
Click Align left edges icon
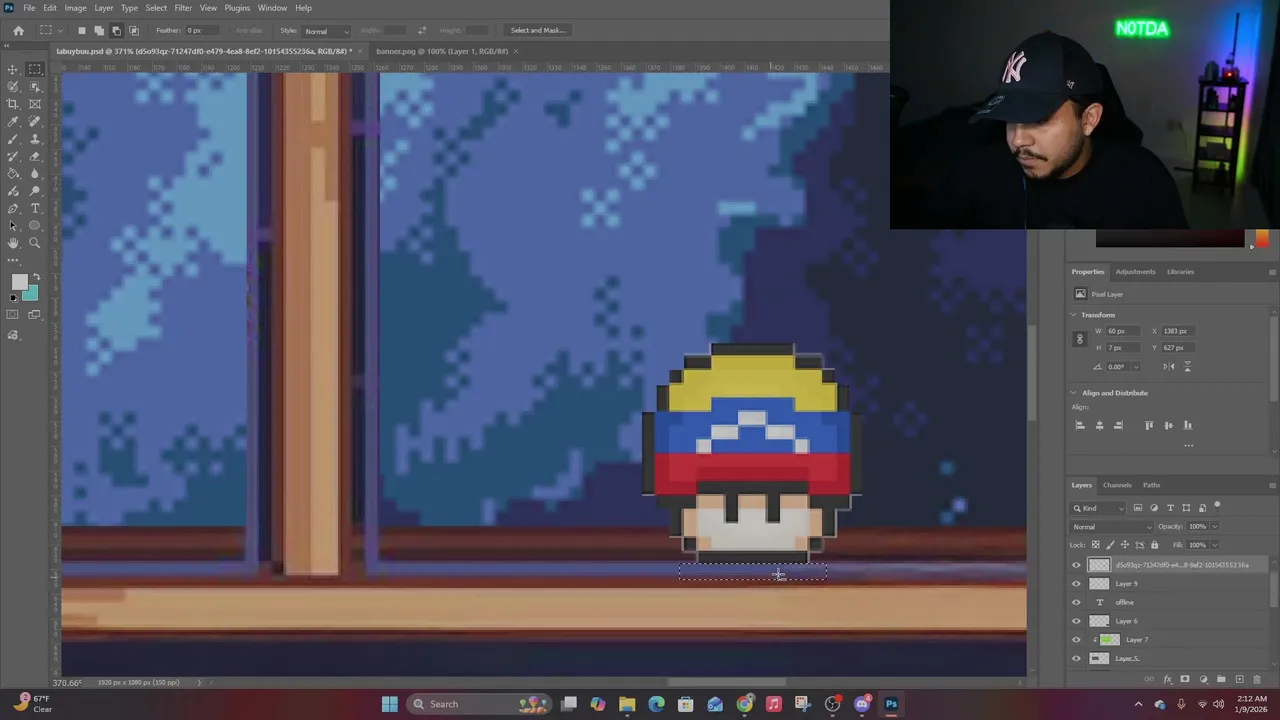(1080, 425)
